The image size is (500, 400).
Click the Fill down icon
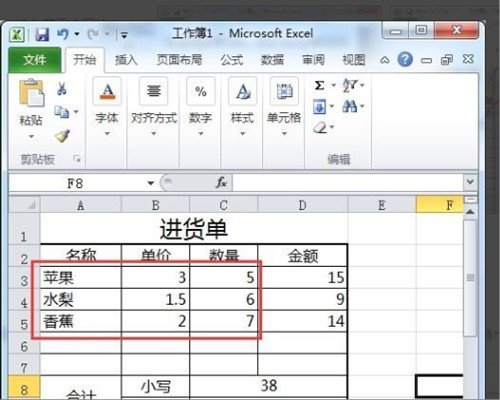319,107
